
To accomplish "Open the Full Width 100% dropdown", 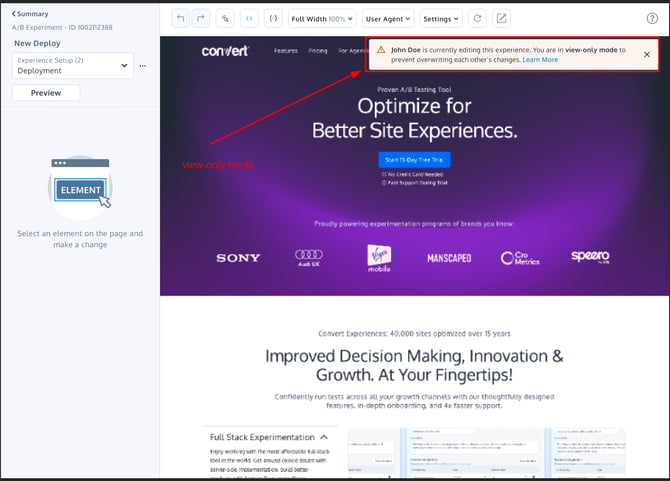I will [x=322, y=19].
